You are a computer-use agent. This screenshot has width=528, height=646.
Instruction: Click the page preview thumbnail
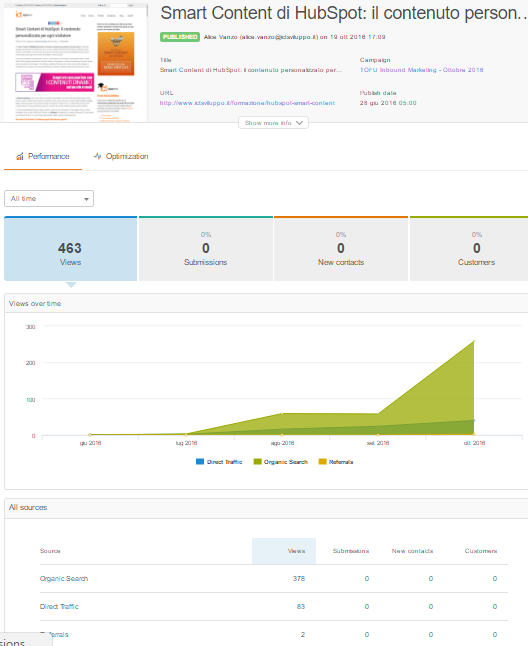point(75,62)
